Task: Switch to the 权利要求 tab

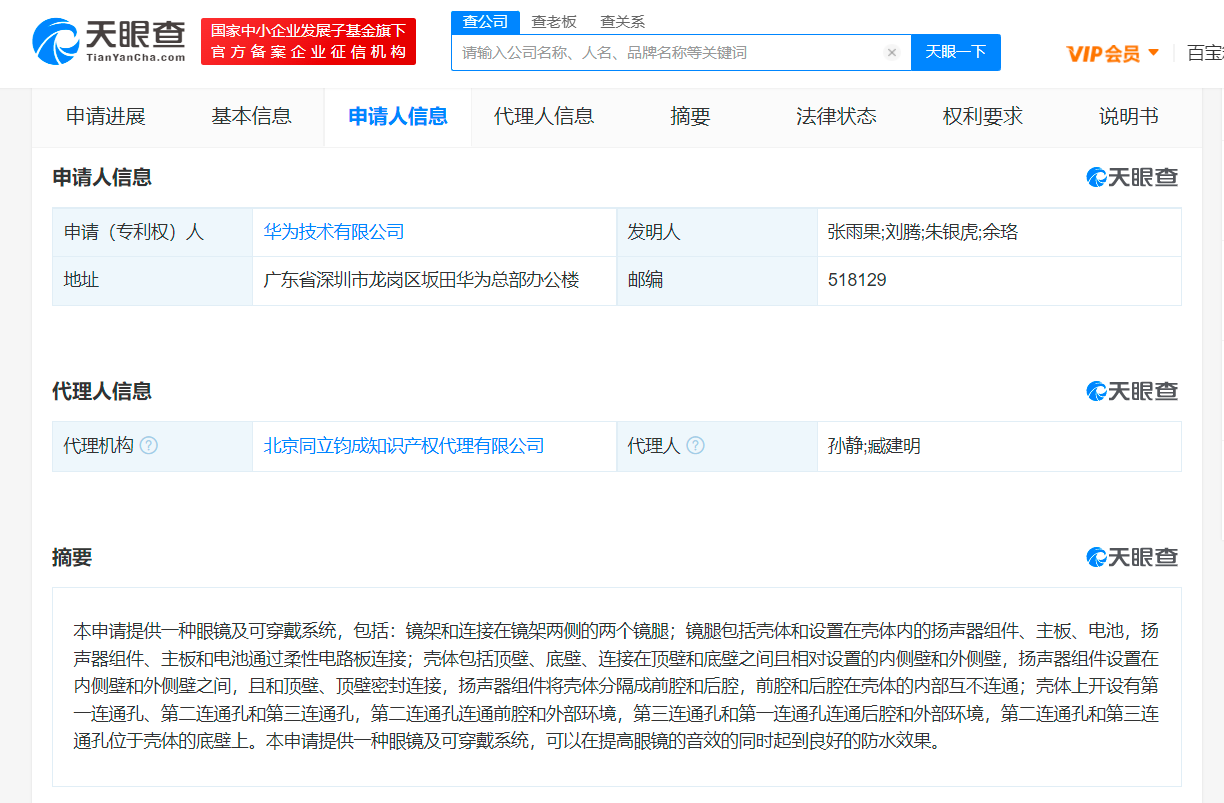Action: point(983,117)
